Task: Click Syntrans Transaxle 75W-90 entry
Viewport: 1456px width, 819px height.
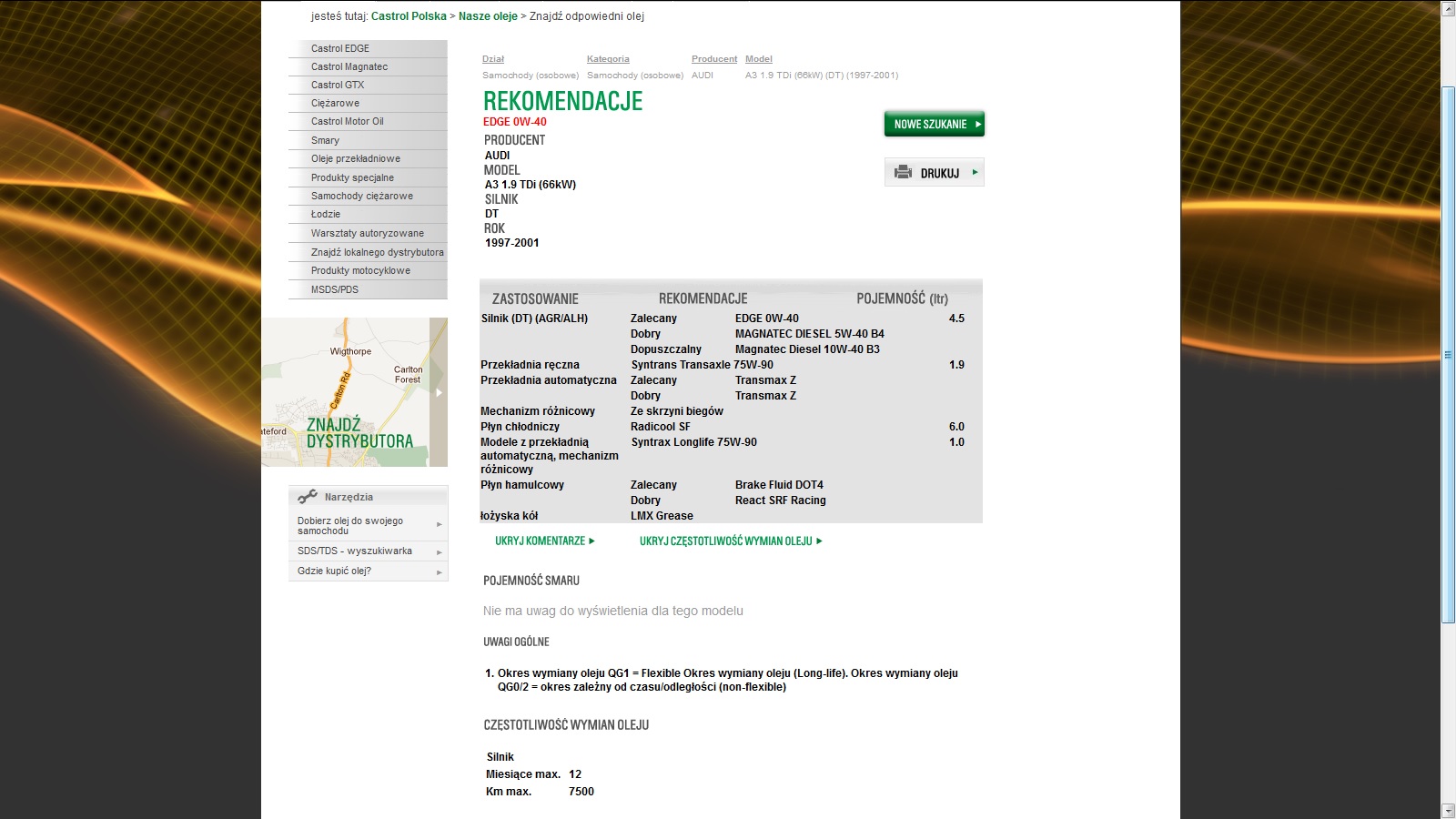Action: pos(703,365)
